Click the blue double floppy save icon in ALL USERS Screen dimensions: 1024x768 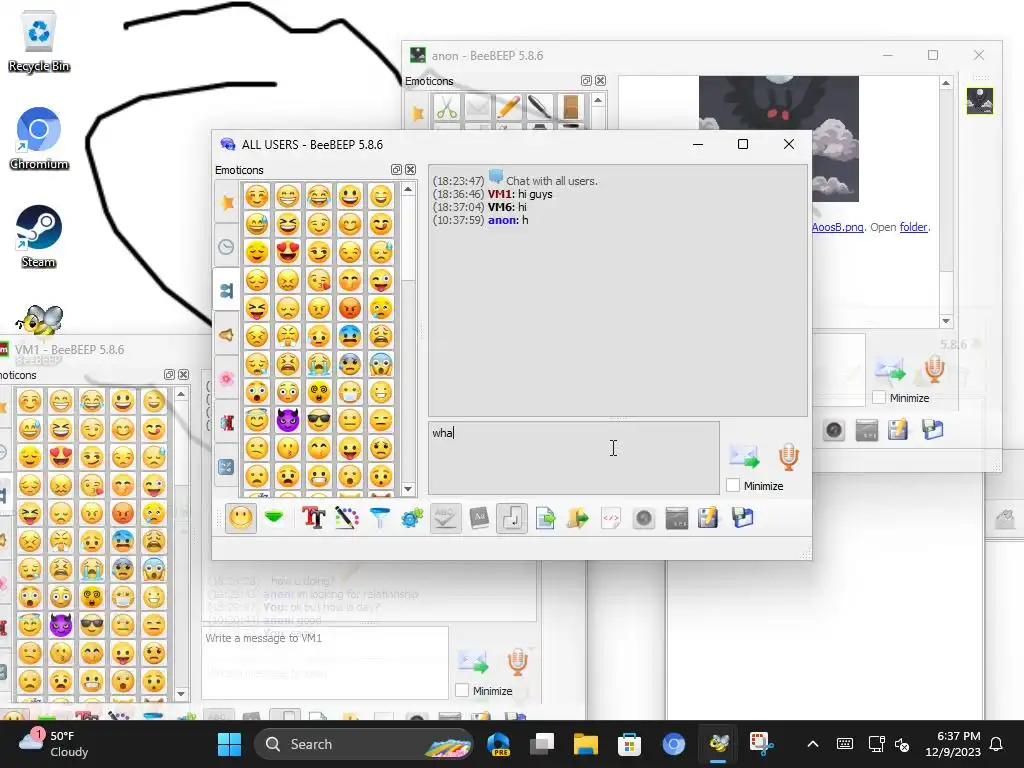click(743, 518)
